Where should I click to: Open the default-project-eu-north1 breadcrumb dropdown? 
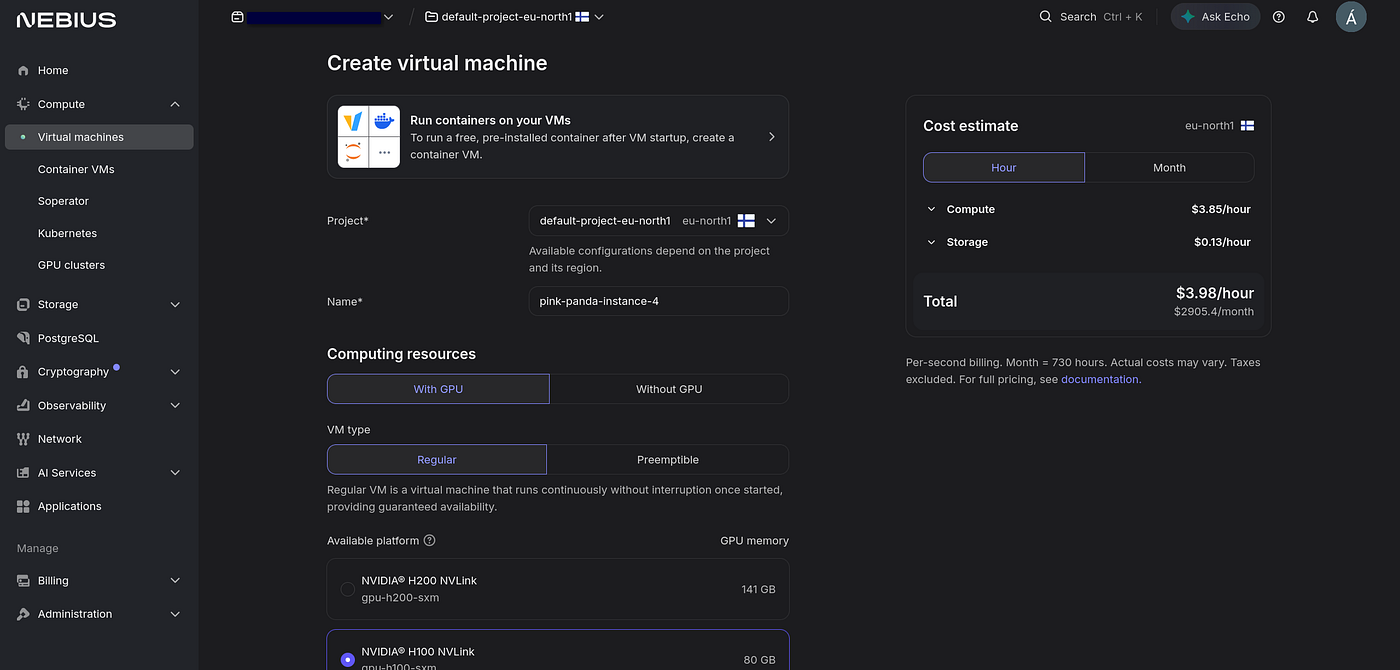599,17
